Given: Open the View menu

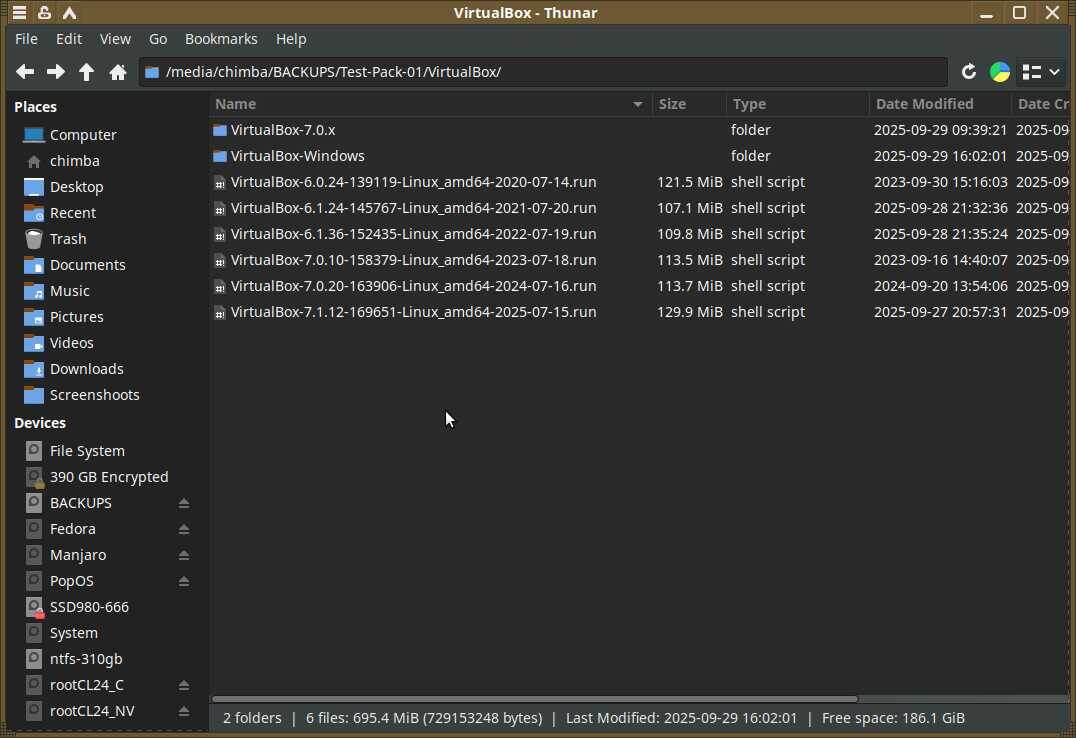Looking at the screenshot, I should (x=115, y=39).
